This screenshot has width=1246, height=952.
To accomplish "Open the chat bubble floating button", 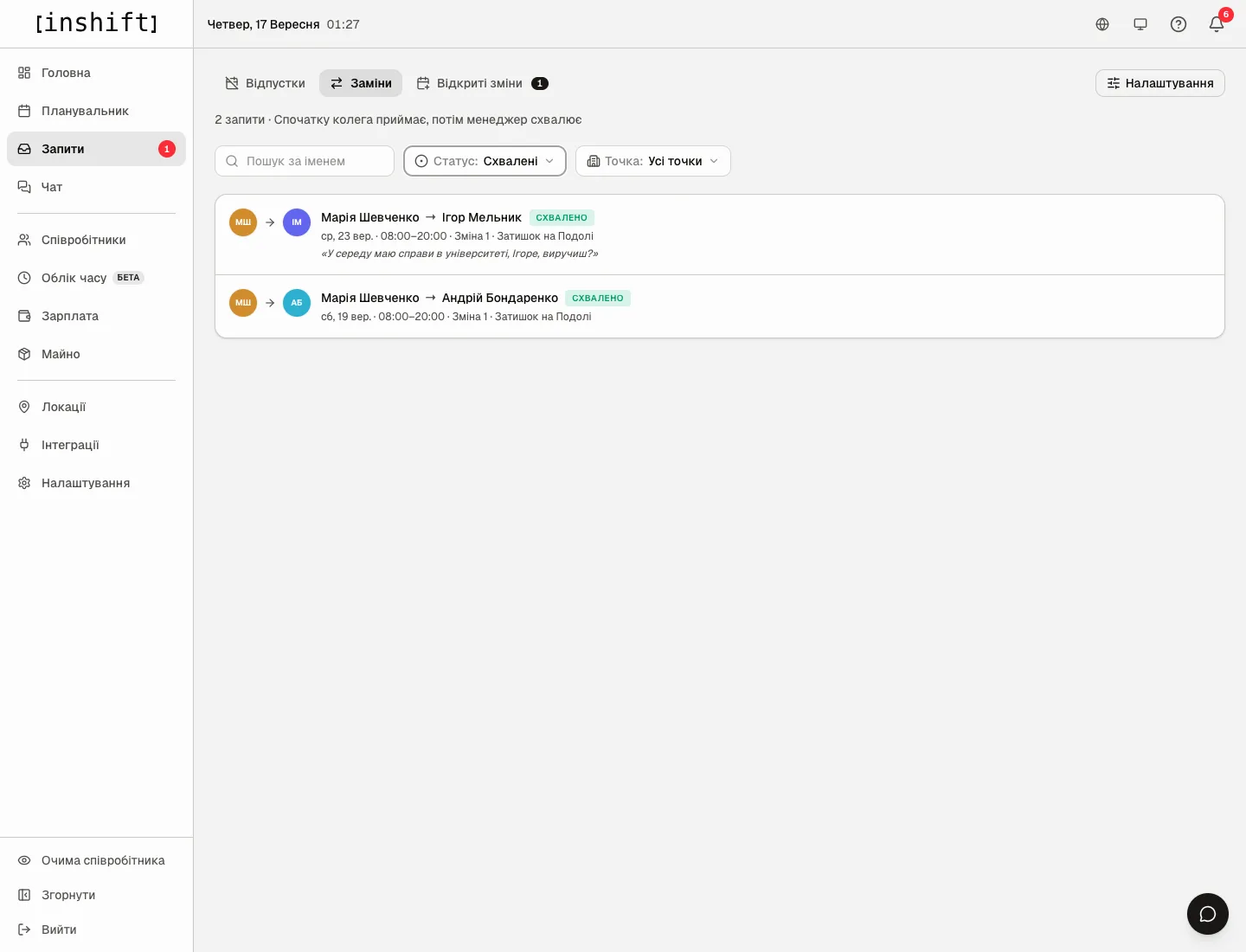I will [x=1208, y=914].
